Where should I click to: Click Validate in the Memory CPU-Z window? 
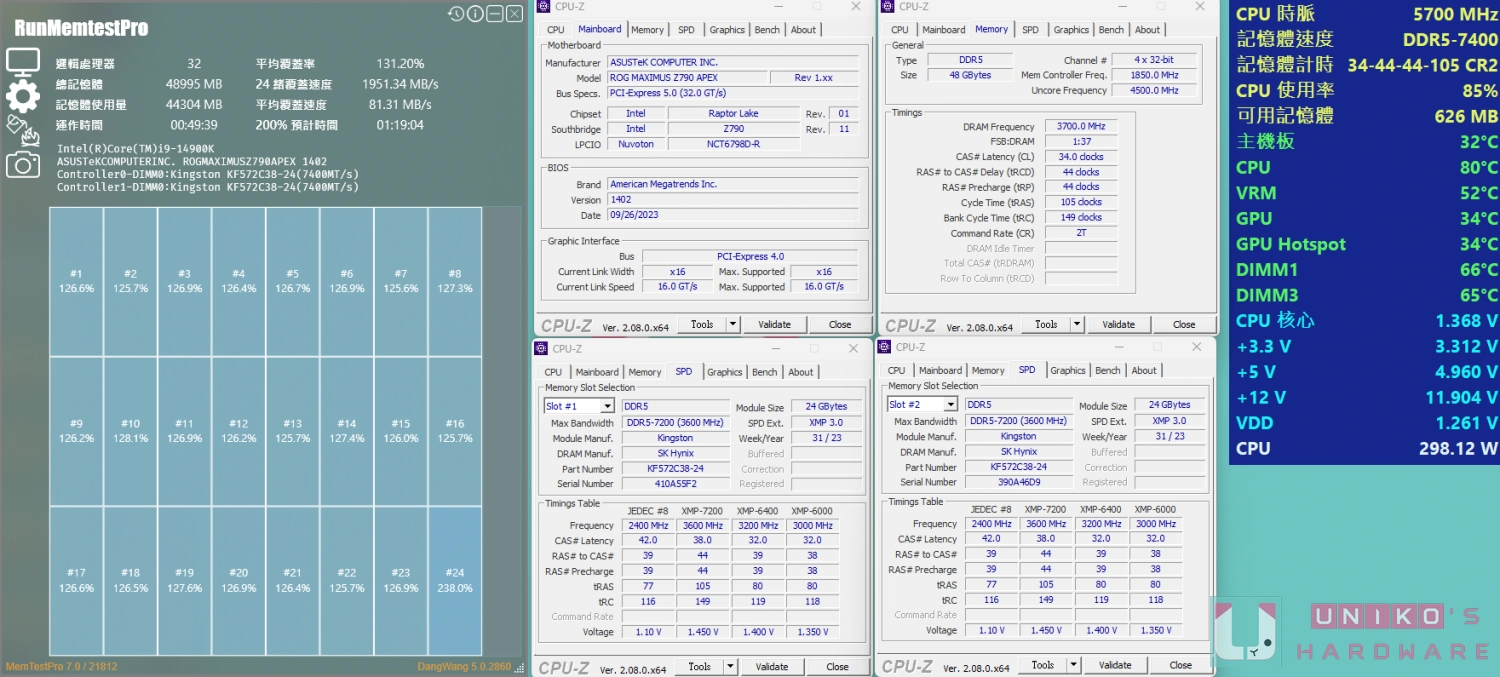point(1118,324)
